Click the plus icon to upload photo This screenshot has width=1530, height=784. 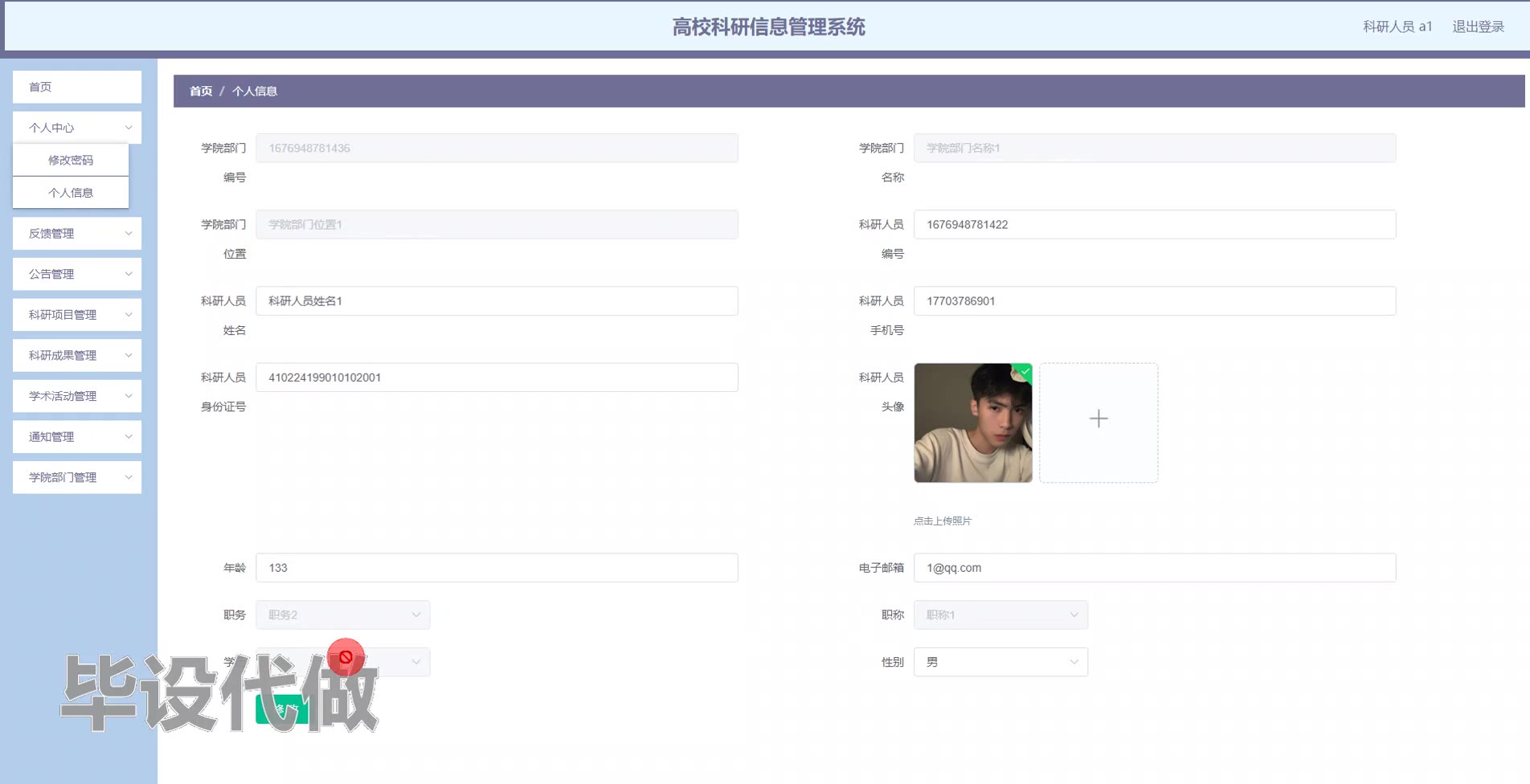[x=1098, y=419]
